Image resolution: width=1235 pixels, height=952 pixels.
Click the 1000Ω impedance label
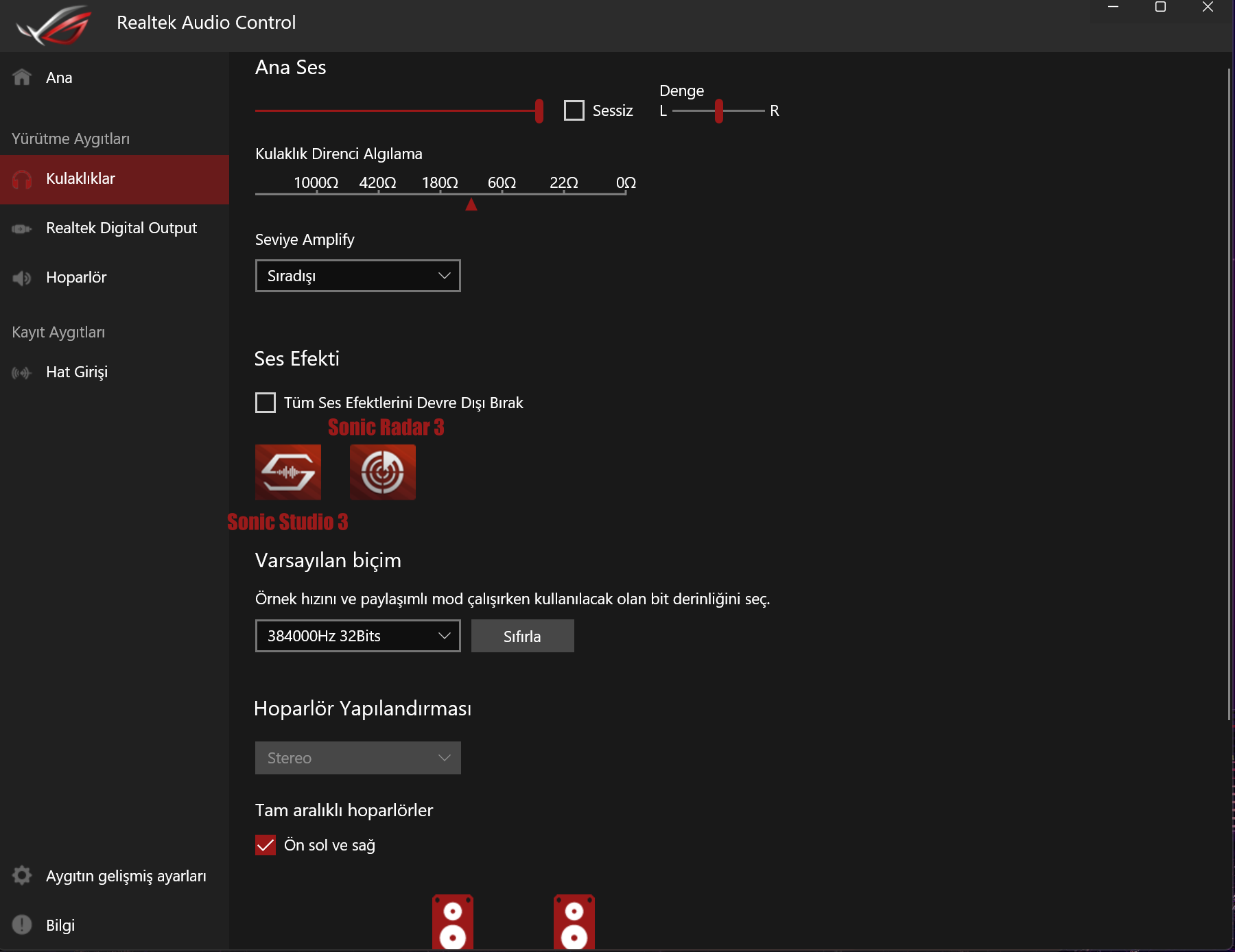[x=316, y=182]
